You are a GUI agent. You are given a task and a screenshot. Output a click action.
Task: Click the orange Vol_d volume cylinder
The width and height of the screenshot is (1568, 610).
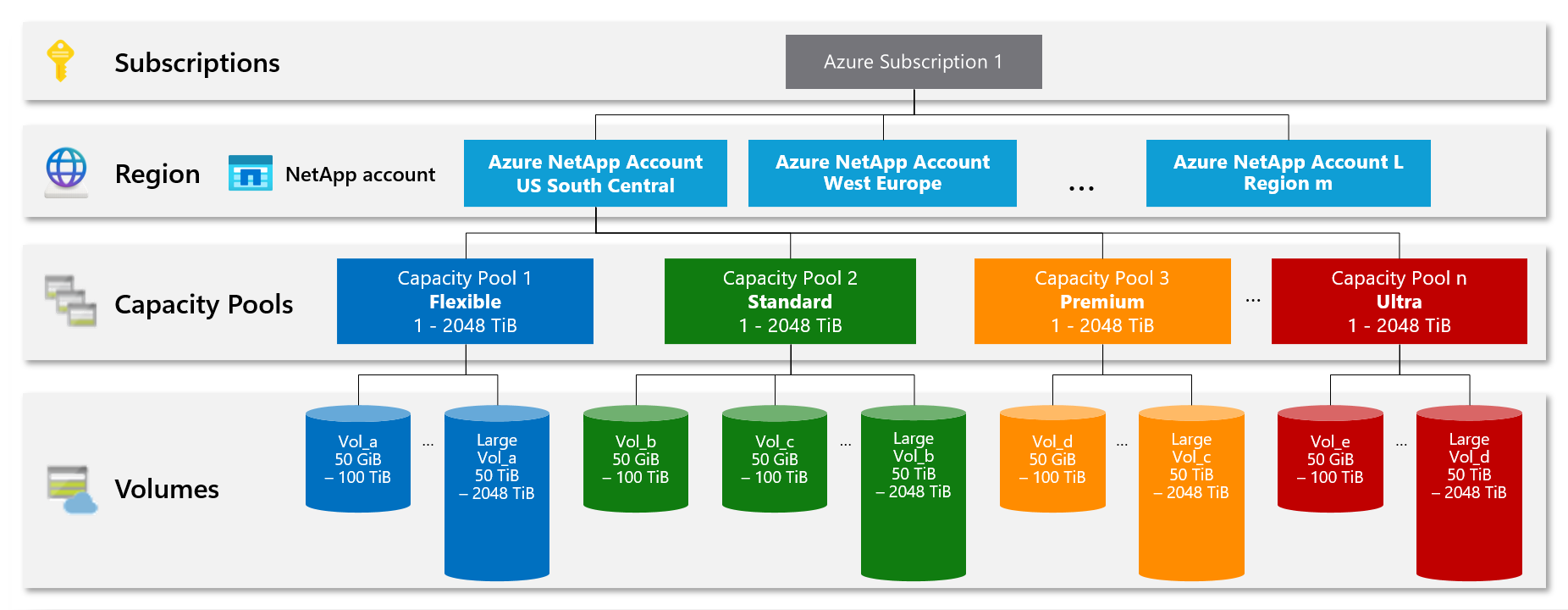pos(1052,459)
